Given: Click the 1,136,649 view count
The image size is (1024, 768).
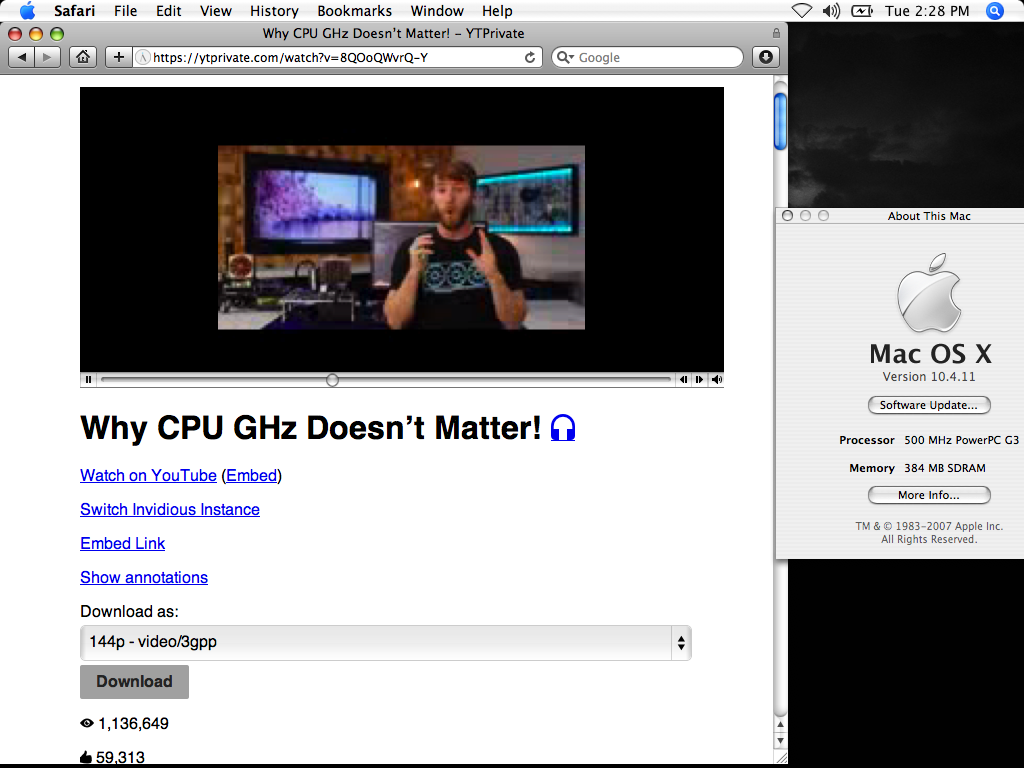Looking at the screenshot, I should [133, 724].
